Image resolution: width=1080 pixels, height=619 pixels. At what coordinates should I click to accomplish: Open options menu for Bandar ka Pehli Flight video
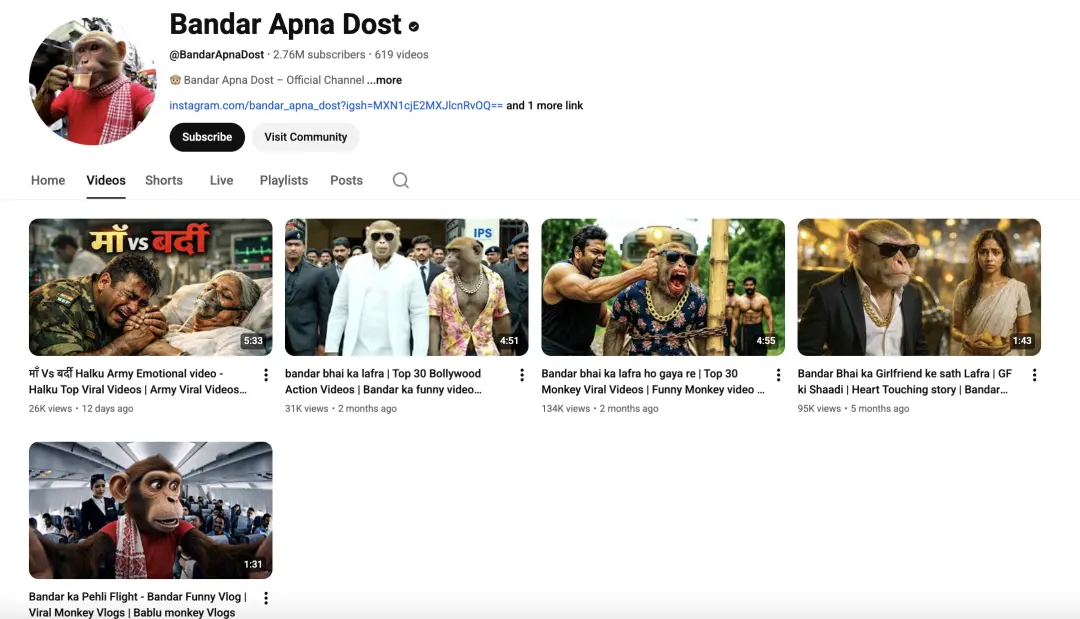tap(266, 598)
